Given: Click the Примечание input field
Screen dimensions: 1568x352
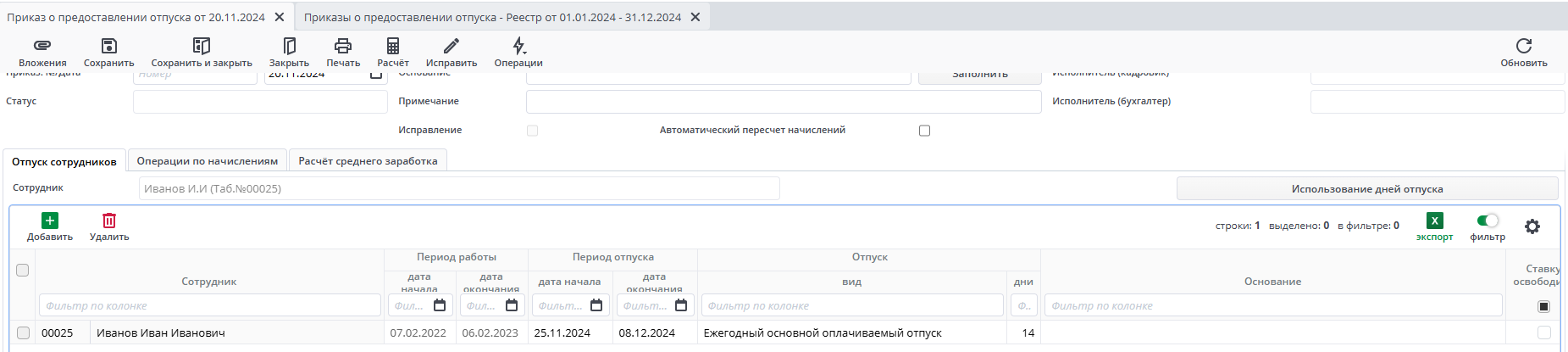Looking at the screenshot, I should click(784, 101).
